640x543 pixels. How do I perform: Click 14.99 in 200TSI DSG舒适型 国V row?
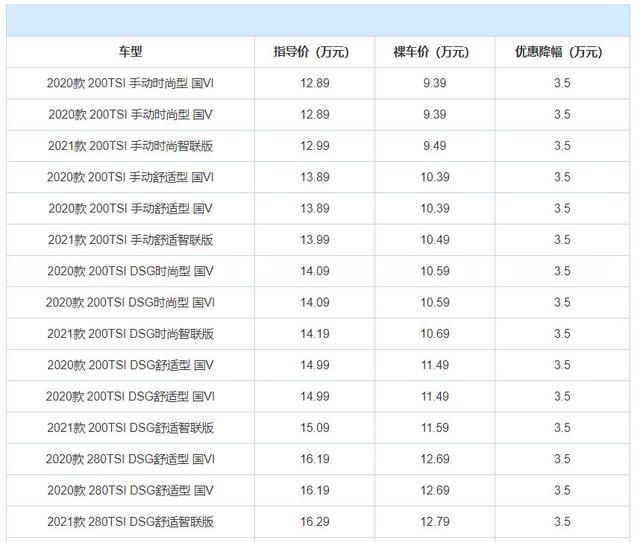click(x=315, y=365)
